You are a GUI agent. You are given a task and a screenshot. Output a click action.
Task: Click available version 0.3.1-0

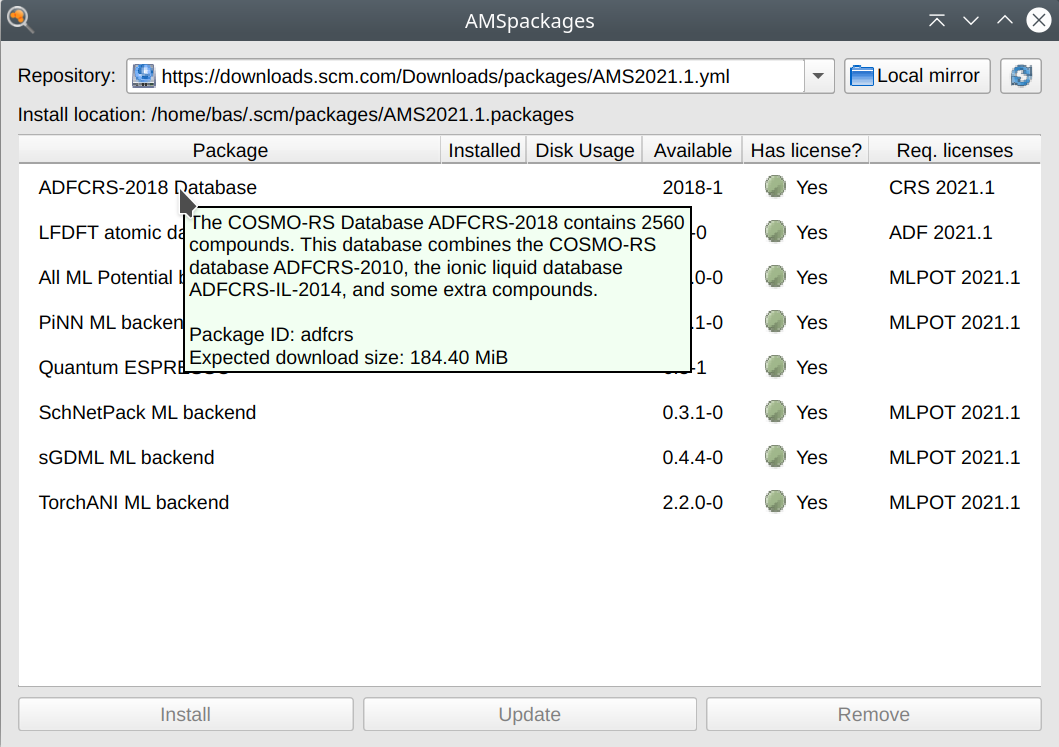[692, 413]
